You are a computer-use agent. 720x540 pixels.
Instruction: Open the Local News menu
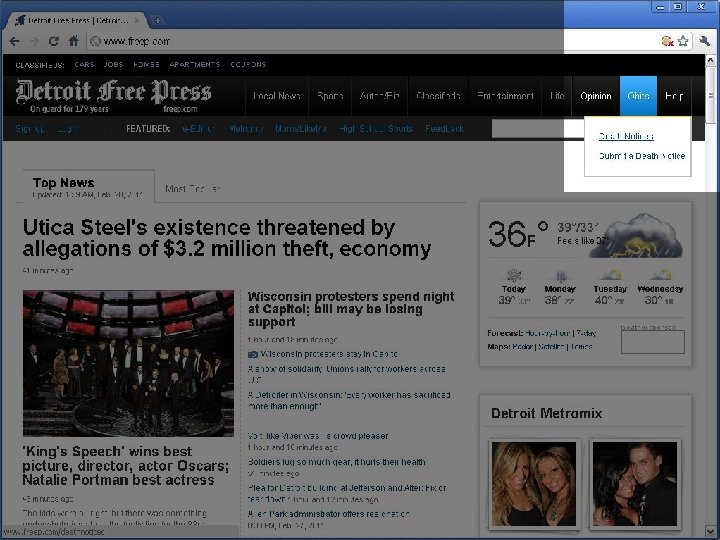click(277, 96)
